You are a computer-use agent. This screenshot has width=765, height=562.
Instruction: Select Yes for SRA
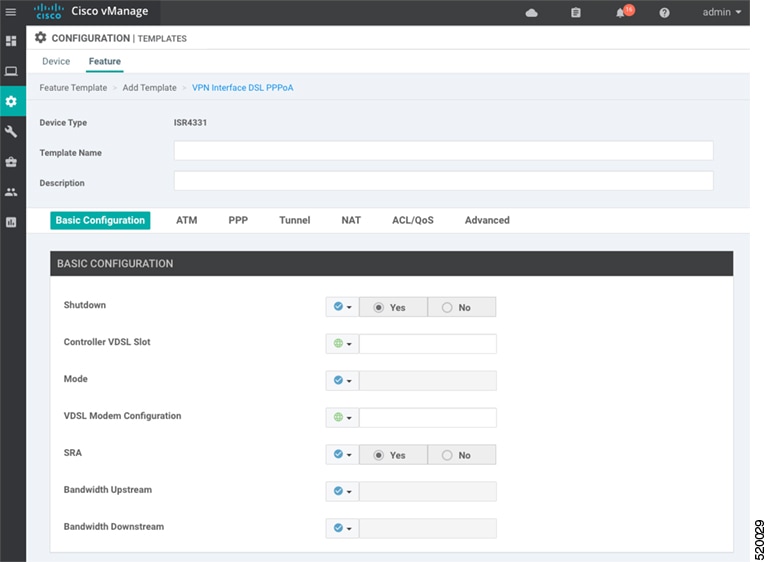(x=393, y=455)
